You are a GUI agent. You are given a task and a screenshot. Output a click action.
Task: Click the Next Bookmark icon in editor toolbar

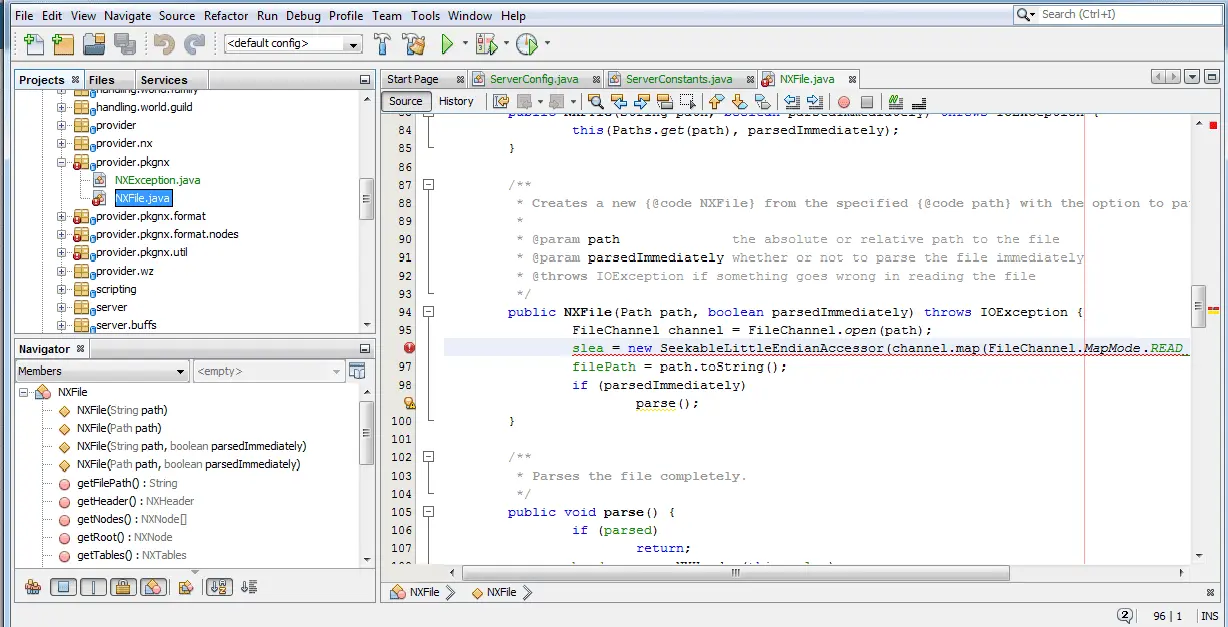[x=739, y=101]
